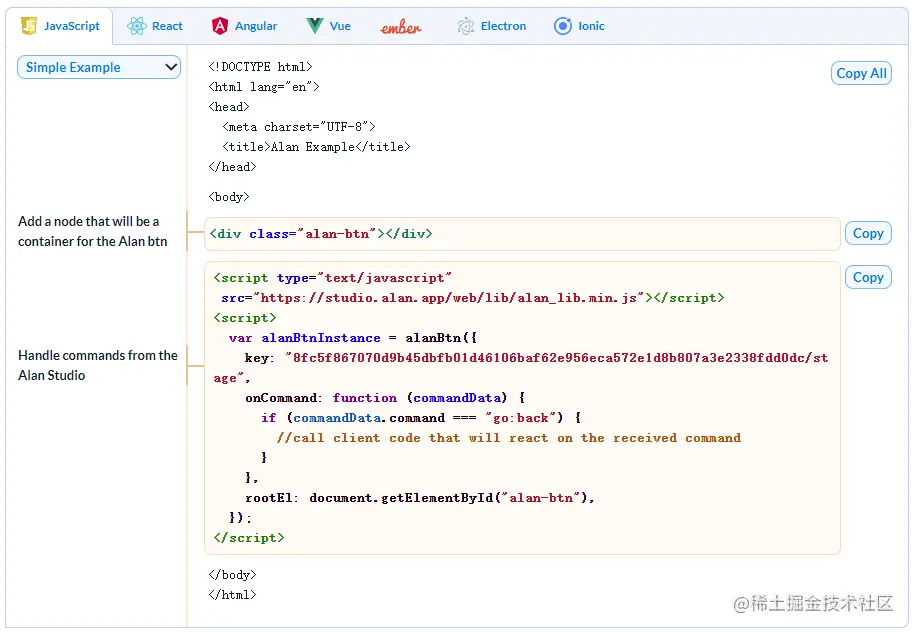Click the Ionic circle icon
This screenshot has width=913, height=633.
(x=563, y=27)
